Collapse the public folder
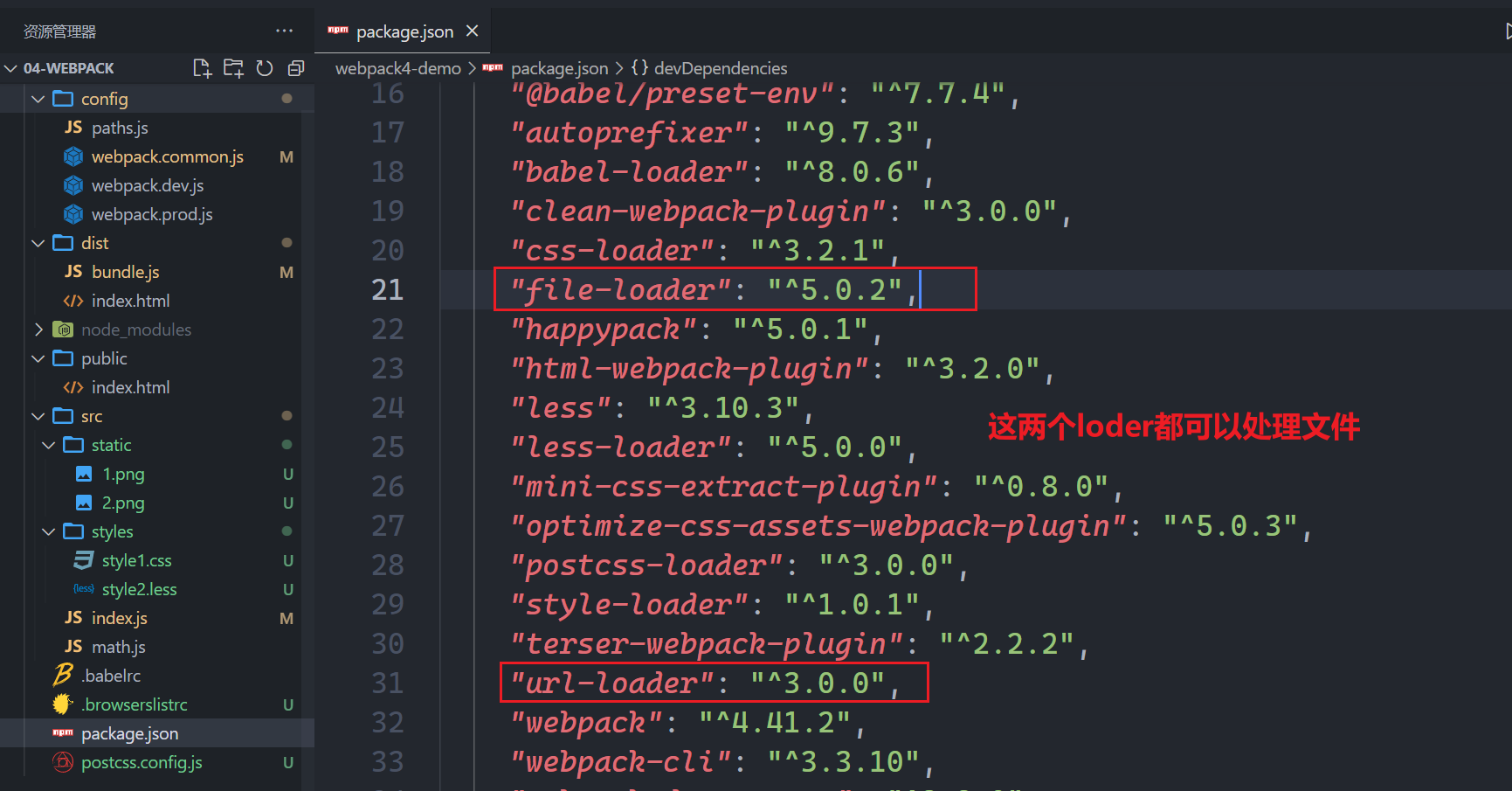Viewport: 1512px width, 791px height. point(38,358)
